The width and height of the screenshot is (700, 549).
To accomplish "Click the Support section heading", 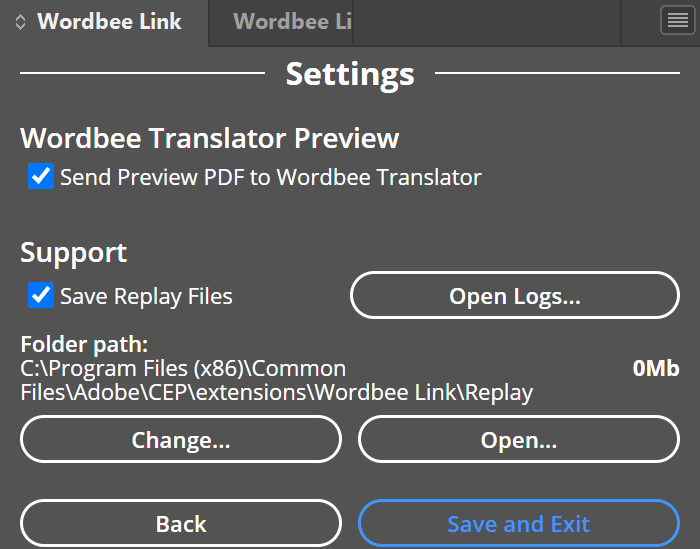I will coord(74,252).
